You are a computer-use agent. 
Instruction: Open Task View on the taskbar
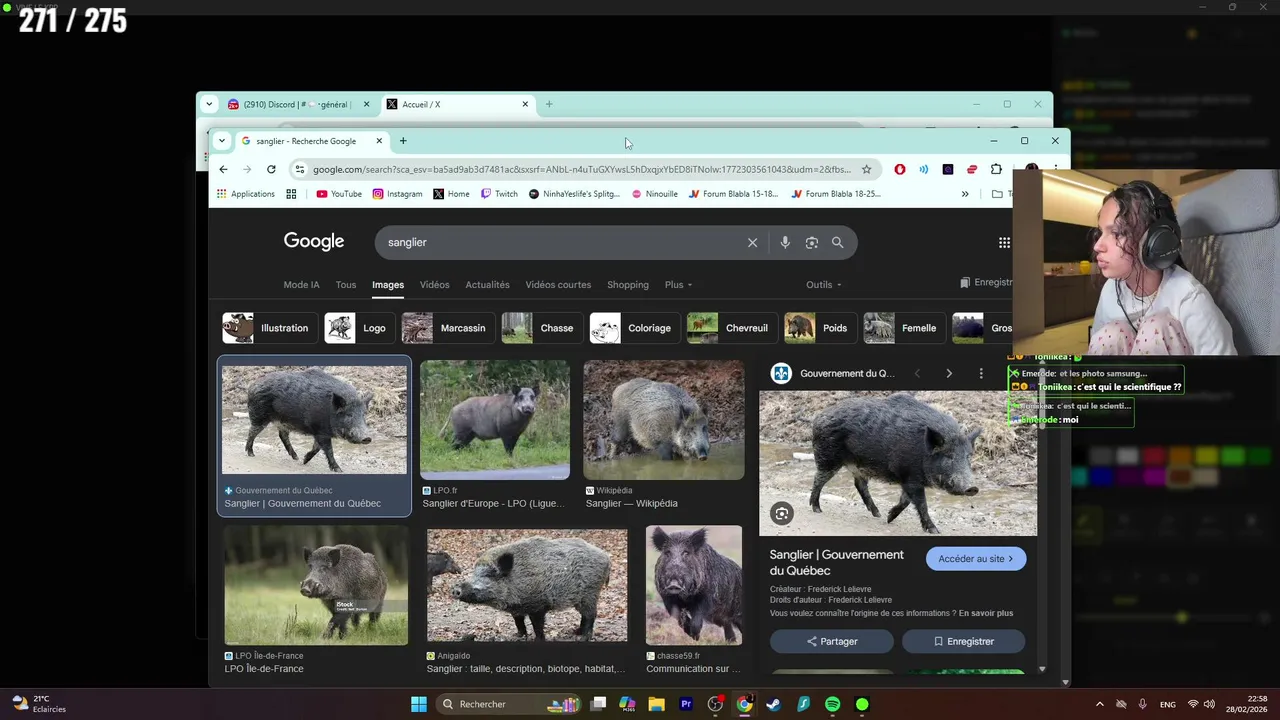598,704
